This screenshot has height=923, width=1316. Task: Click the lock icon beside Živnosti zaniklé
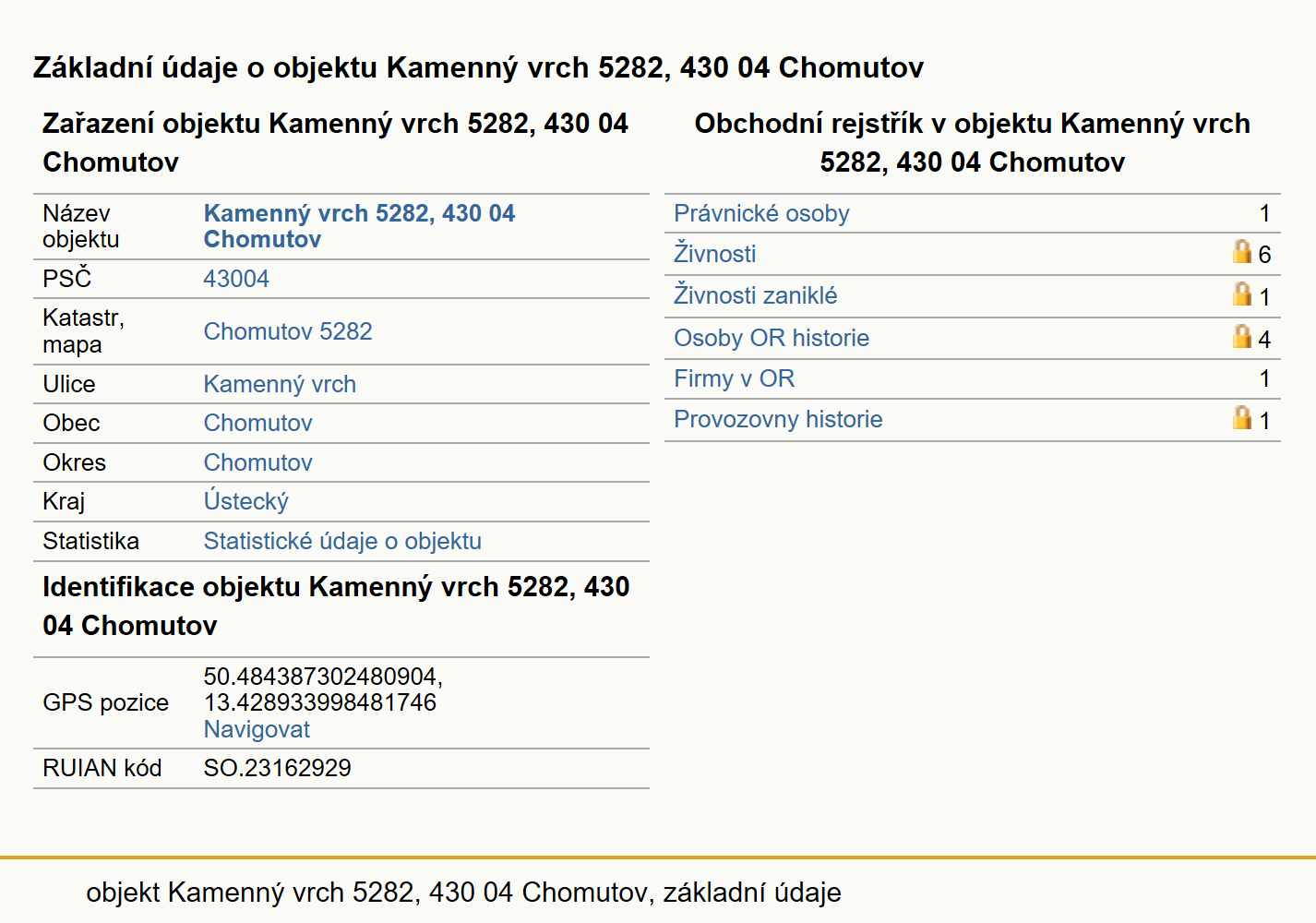point(1242,294)
